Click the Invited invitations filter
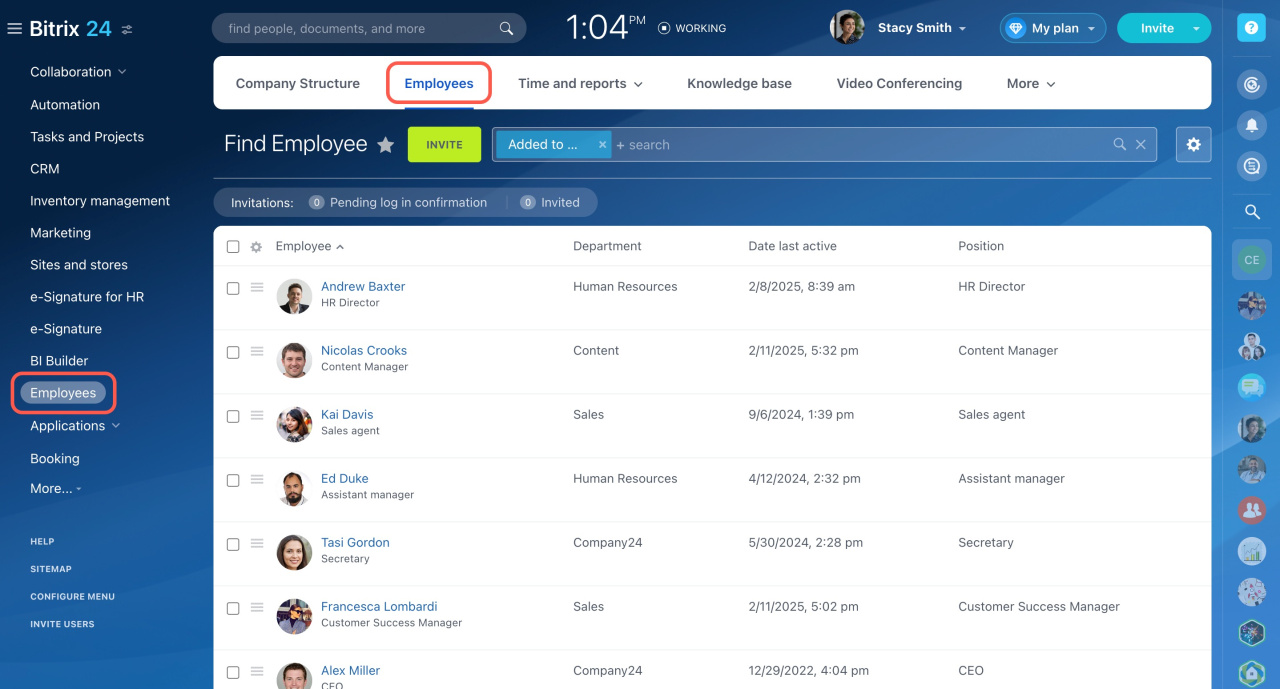The image size is (1280, 689). click(x=550, y=202)
